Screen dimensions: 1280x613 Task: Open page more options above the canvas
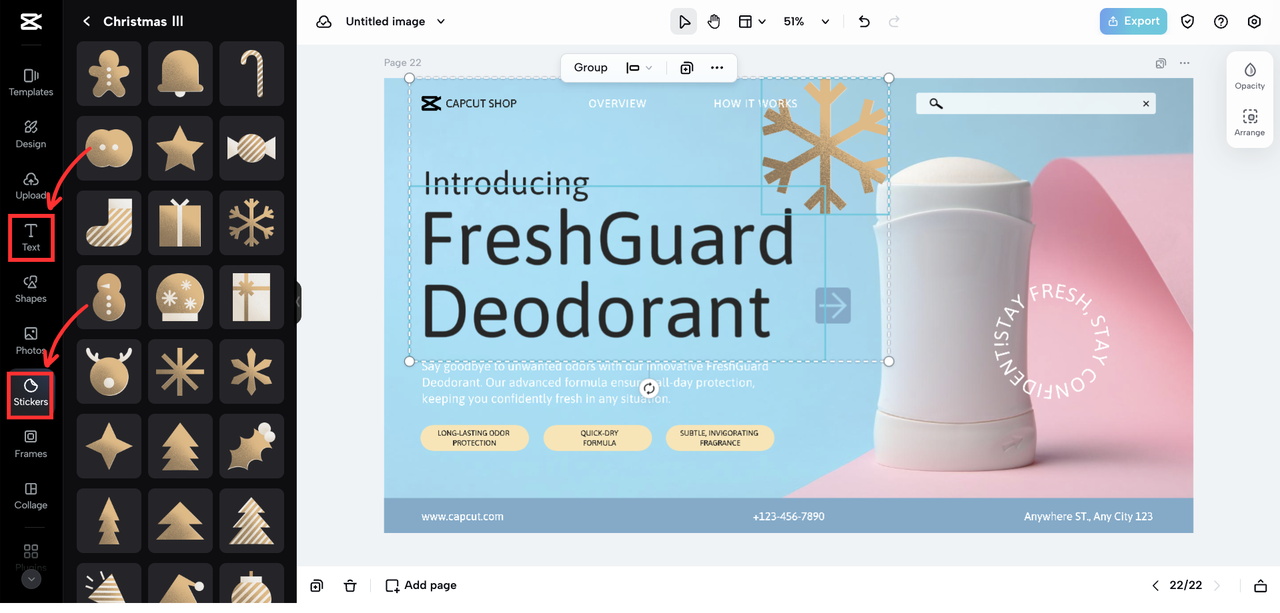click(x=1184, y=63)
